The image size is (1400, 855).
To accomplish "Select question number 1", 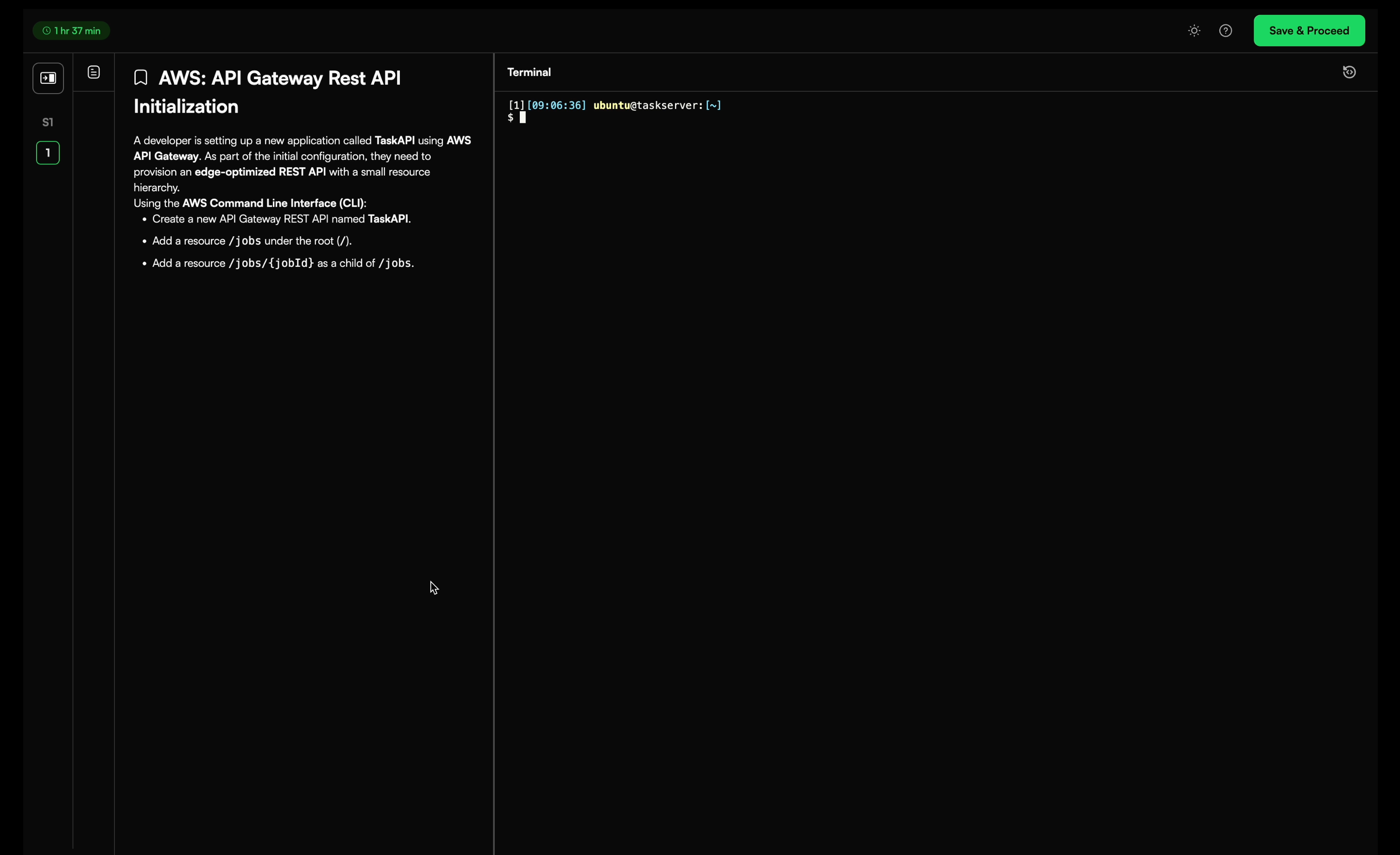I will (48, 153).
